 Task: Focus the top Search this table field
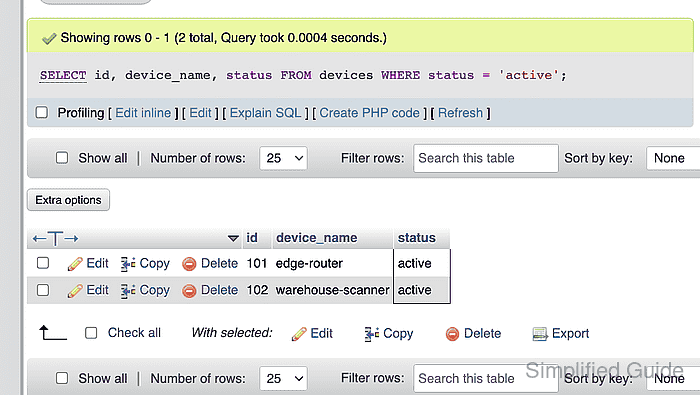coord(486,158)
